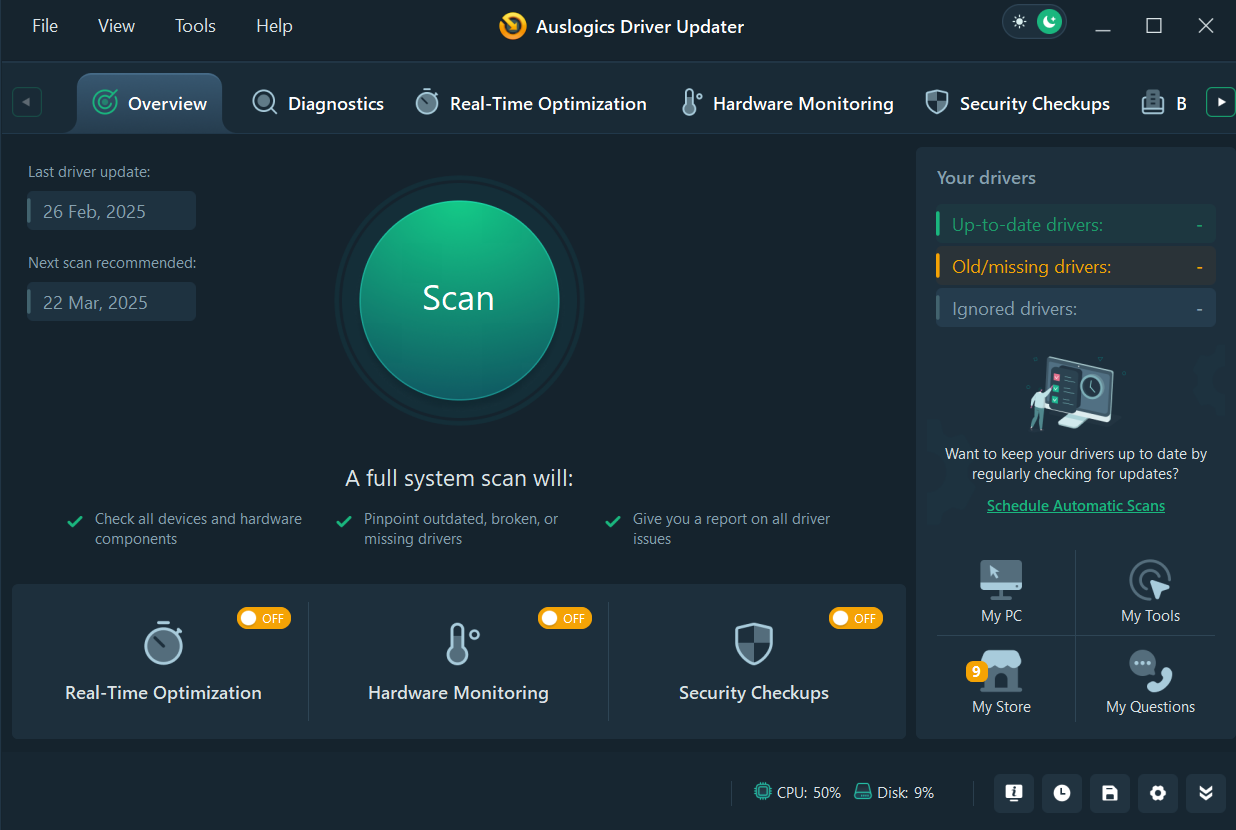Enable the Real-Time Optimization toggle
This screenshot has height=830, width=1236.
click(x=263, y=618)
